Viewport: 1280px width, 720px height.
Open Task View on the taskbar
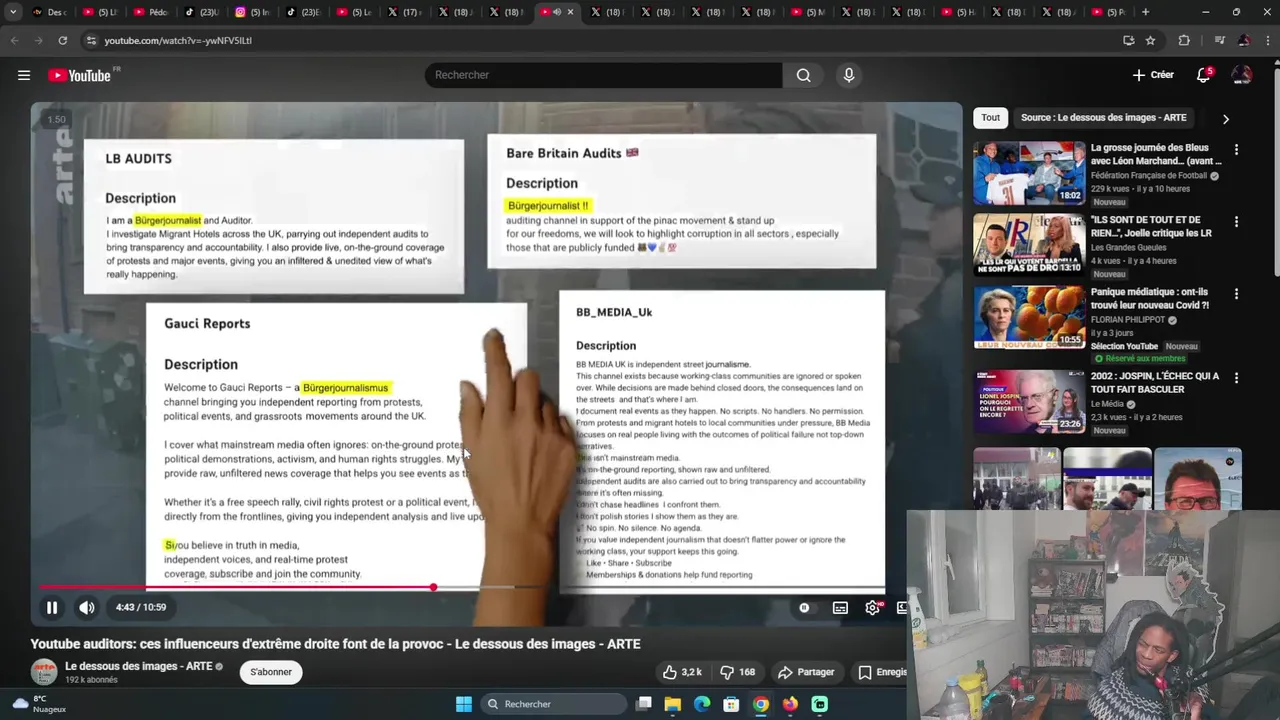click(x=644, y=704)
